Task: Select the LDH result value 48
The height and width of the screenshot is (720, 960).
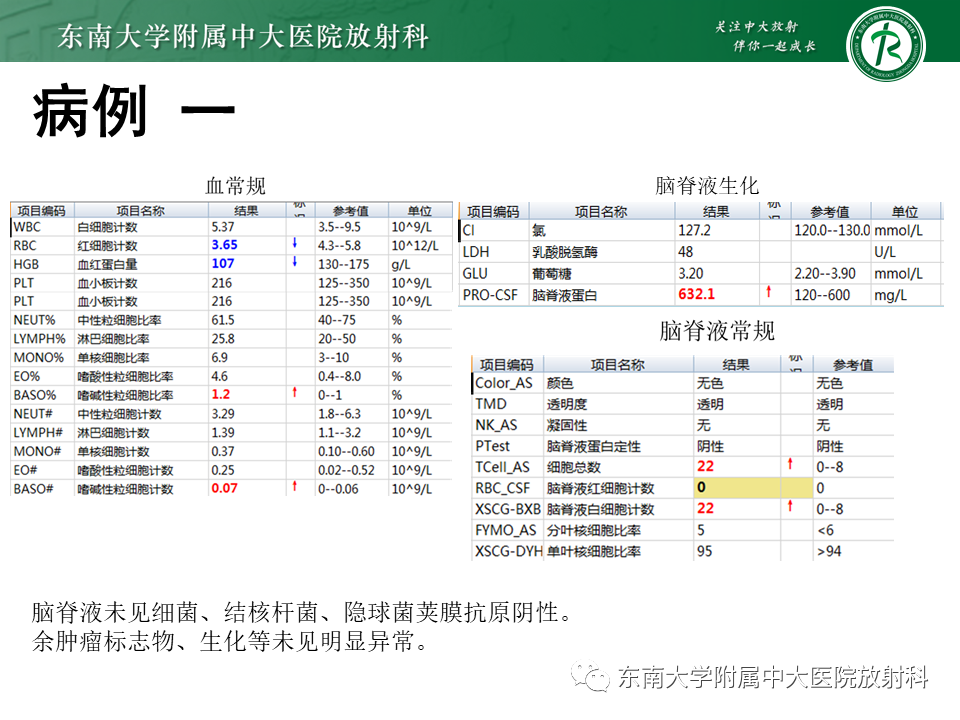Action: tap(685, 252)
